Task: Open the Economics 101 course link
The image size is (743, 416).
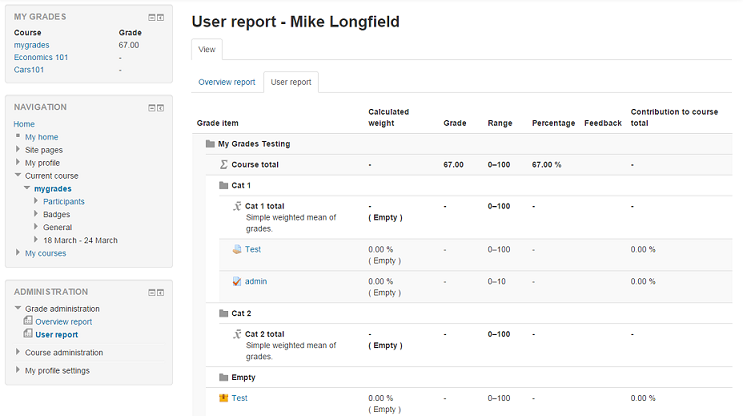Action: click(x=41, y=57)
